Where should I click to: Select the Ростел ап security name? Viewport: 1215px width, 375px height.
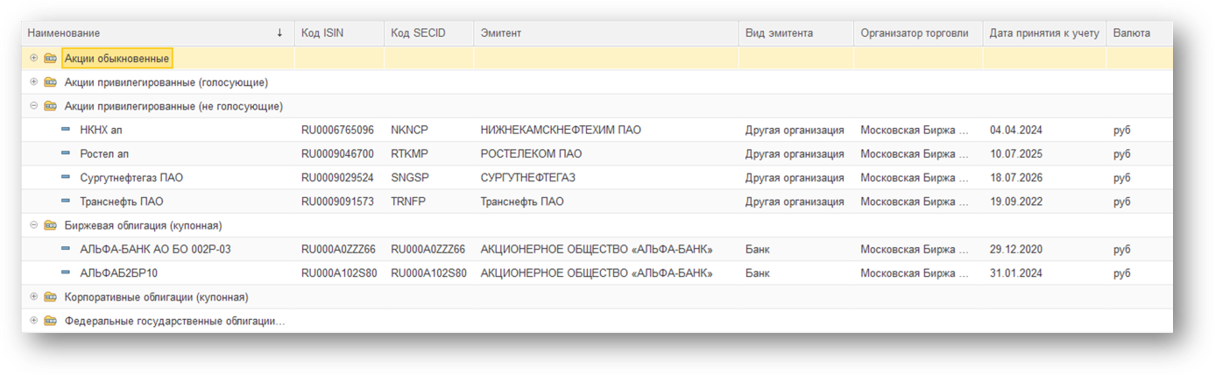(105, 154)
